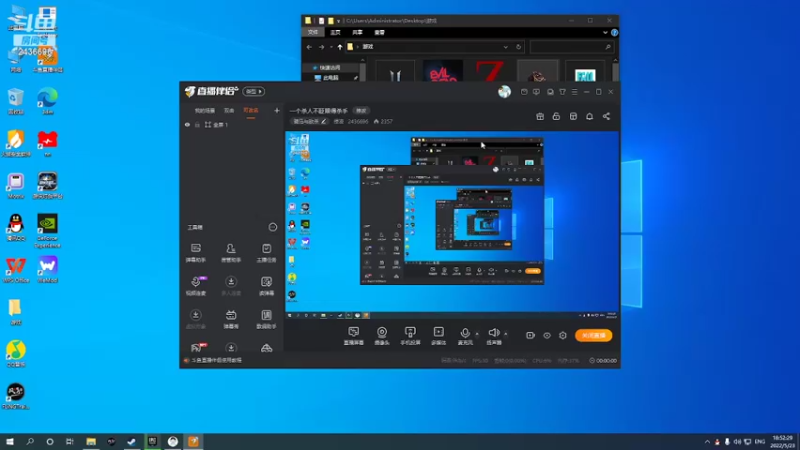Click the edit pencil on the category tag
This screenshot has height=450, width=800.
coord(323,121)
